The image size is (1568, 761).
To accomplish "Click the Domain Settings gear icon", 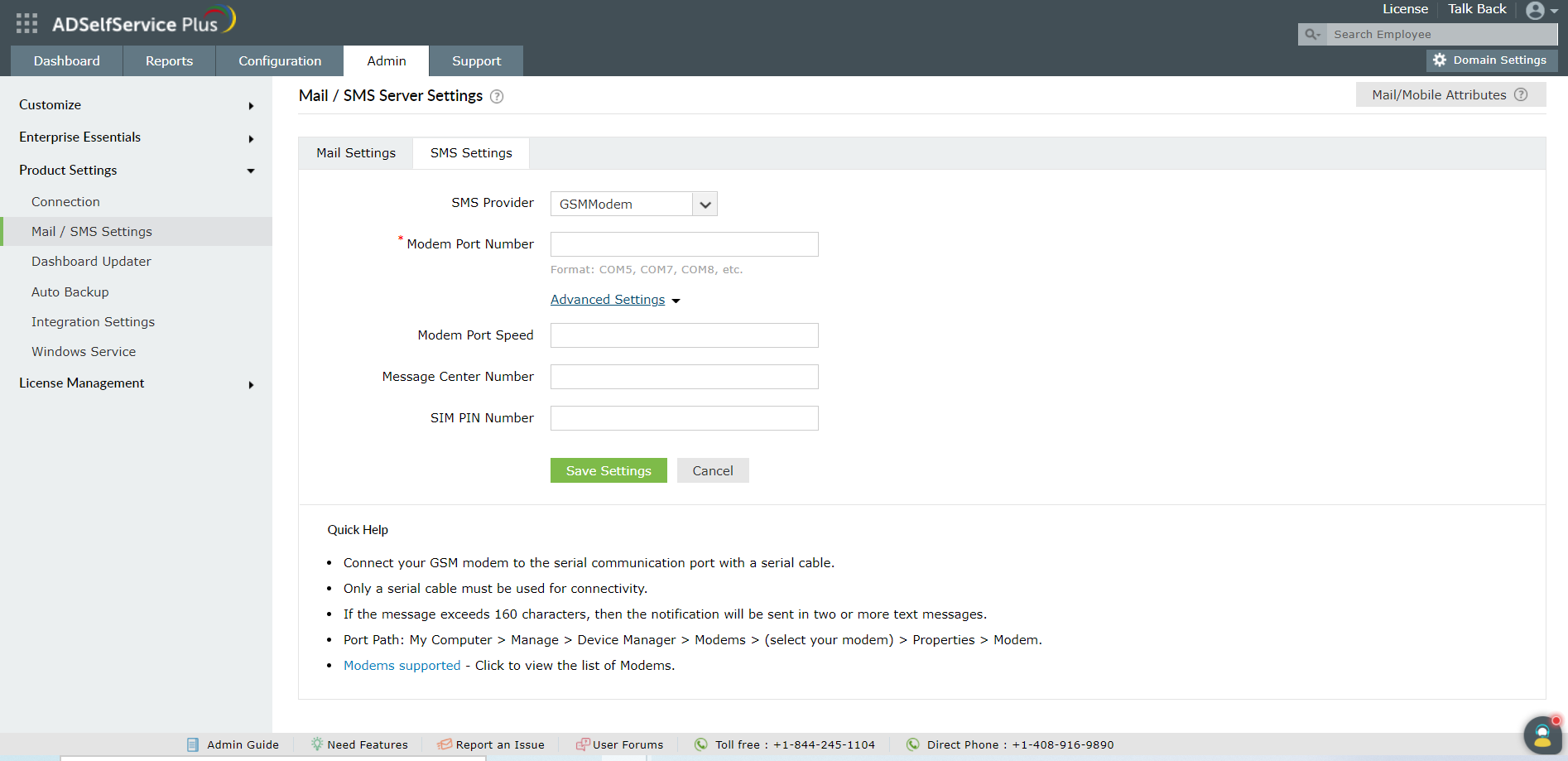I will (x=1440, y=60).
